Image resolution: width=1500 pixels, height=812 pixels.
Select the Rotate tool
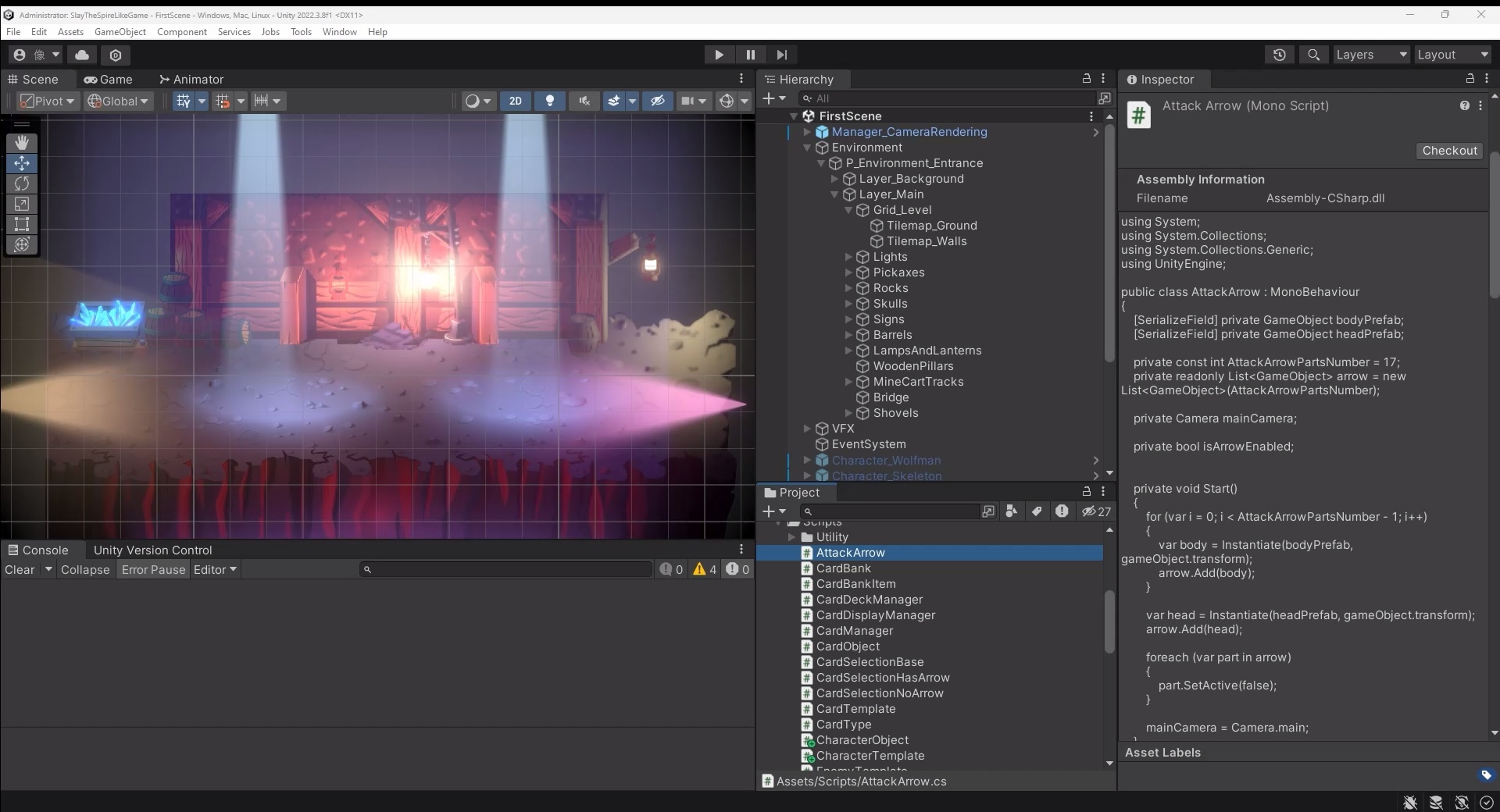tap(22, 183)
